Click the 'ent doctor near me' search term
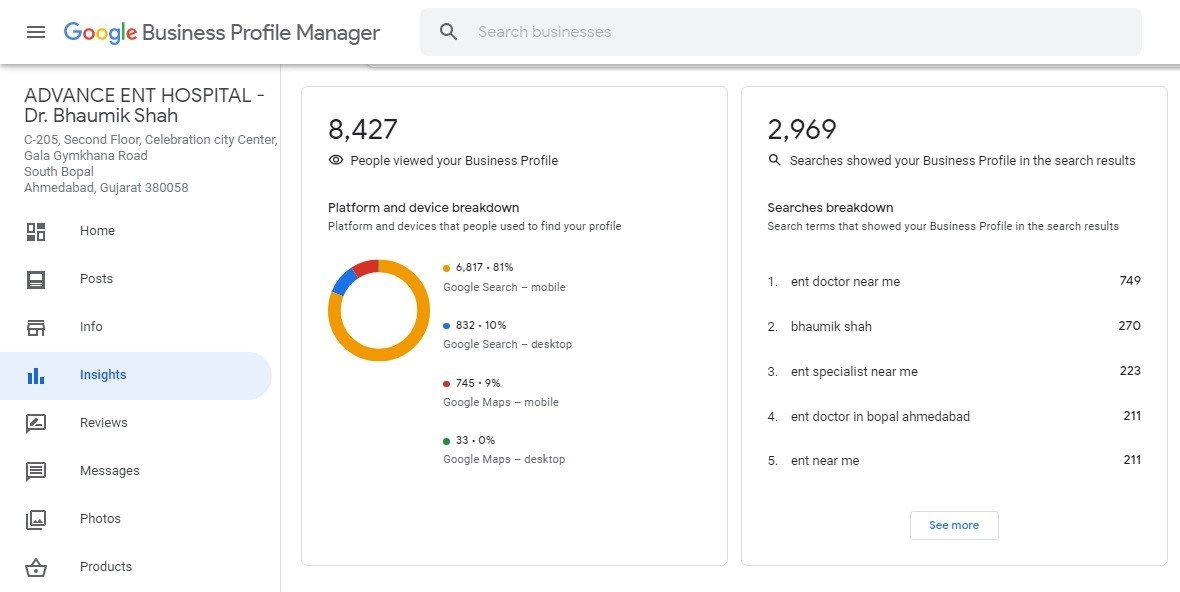Screen dimensions: 1180x592 pos(845,282)
